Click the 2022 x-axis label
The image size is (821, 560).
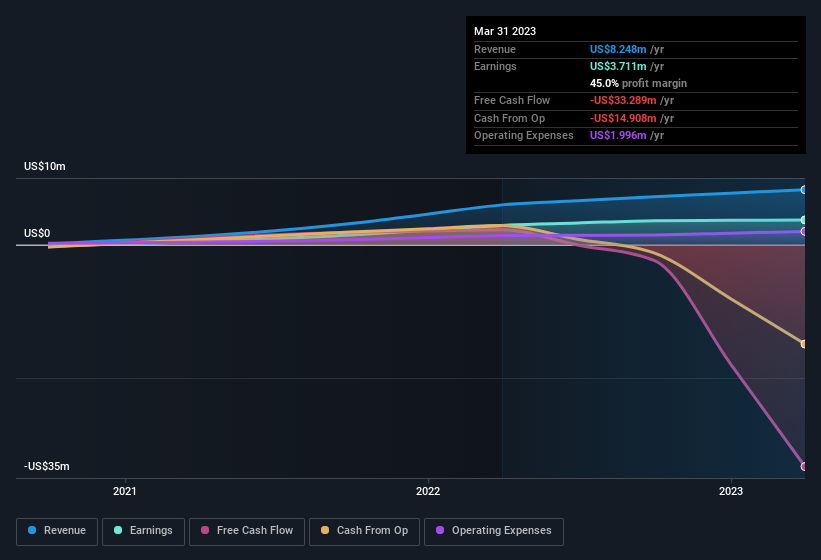(x=428, y=491)
